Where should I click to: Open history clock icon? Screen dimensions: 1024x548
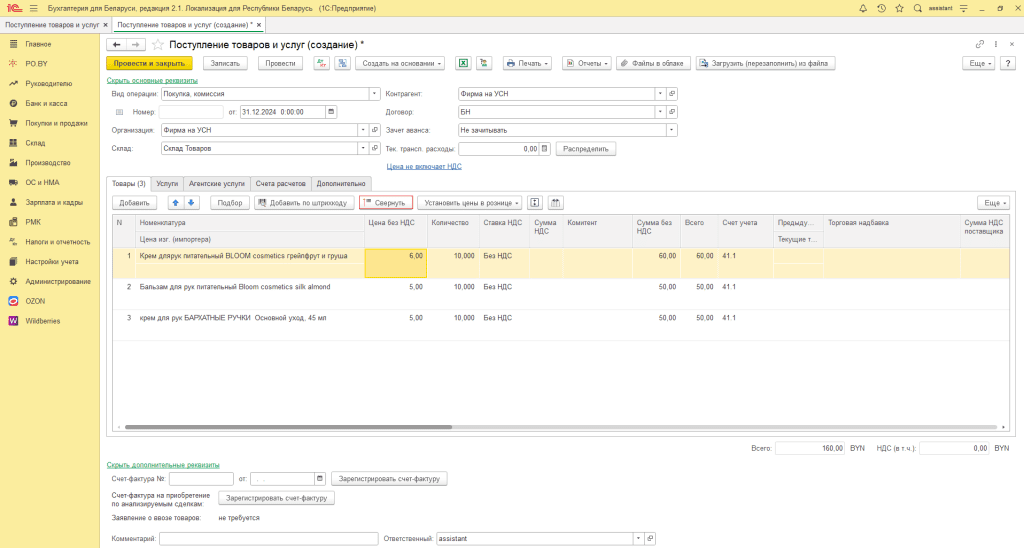881,8
